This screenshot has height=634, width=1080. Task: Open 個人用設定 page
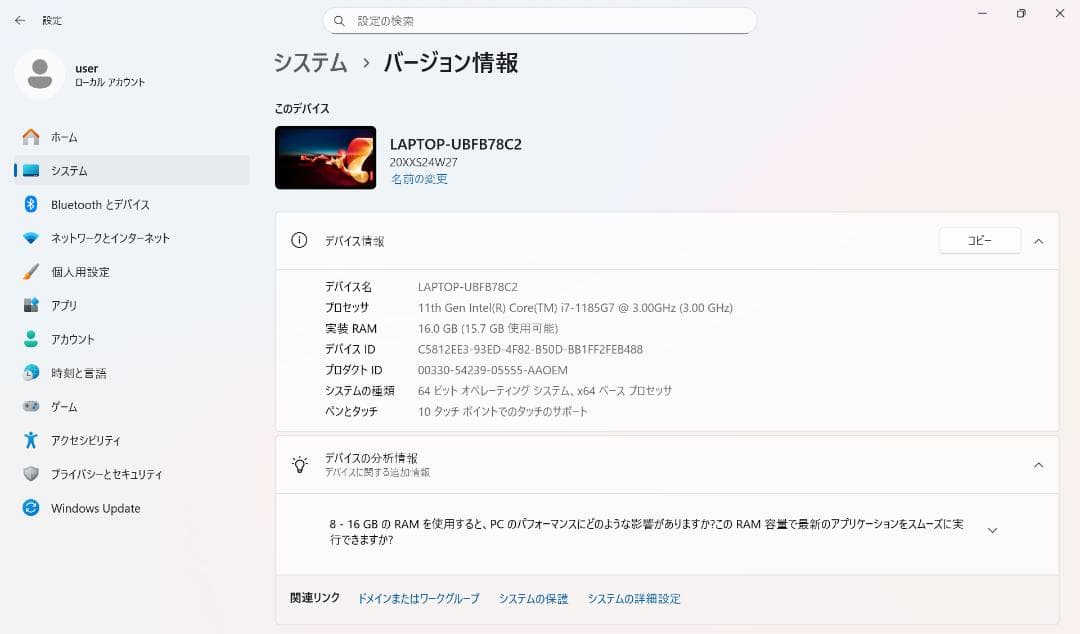[x=132, y=272]
